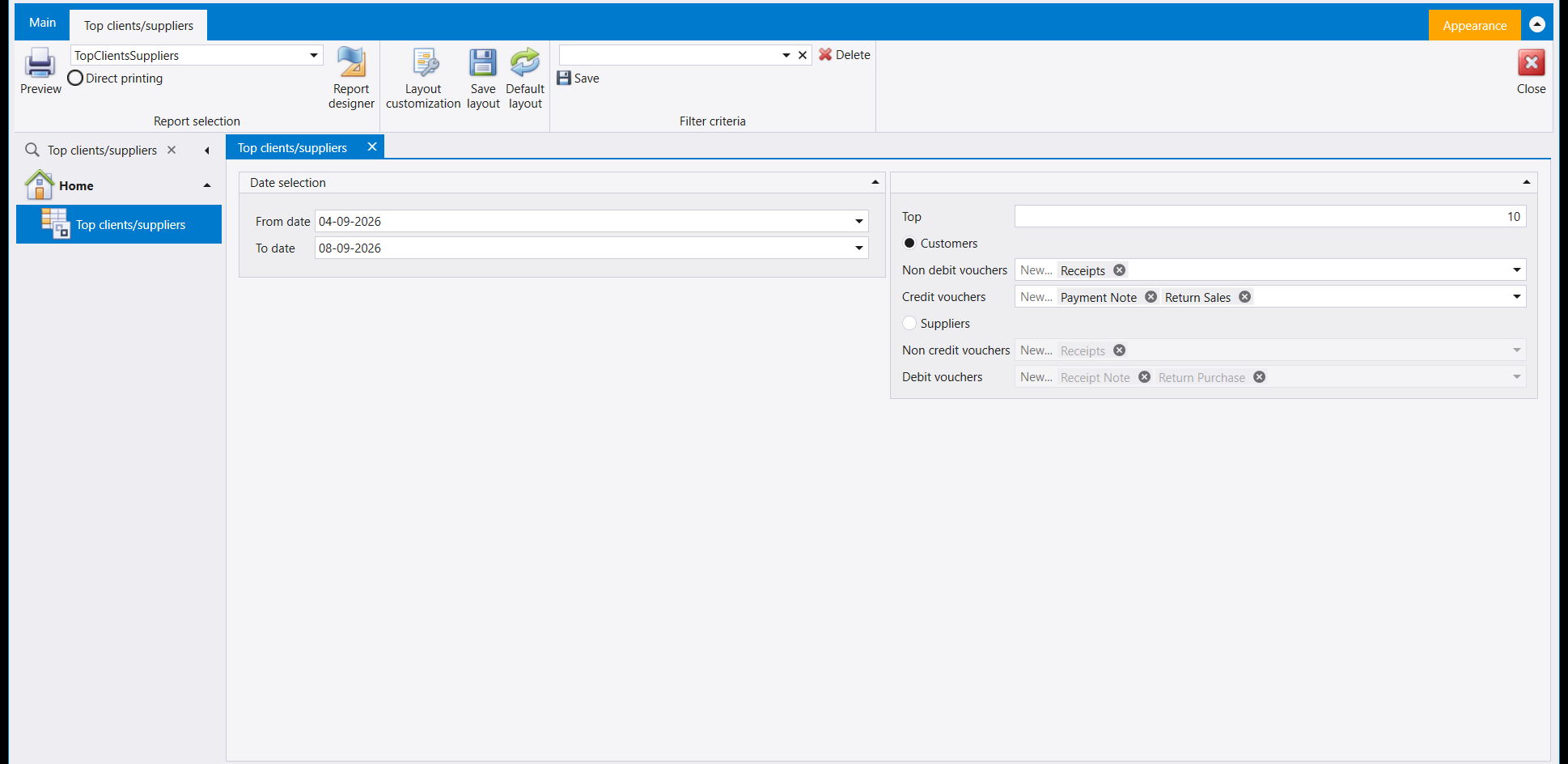Close the report using red Close icon
1568x764 pixels.
pyautogui.click(x=1531, y=63)
